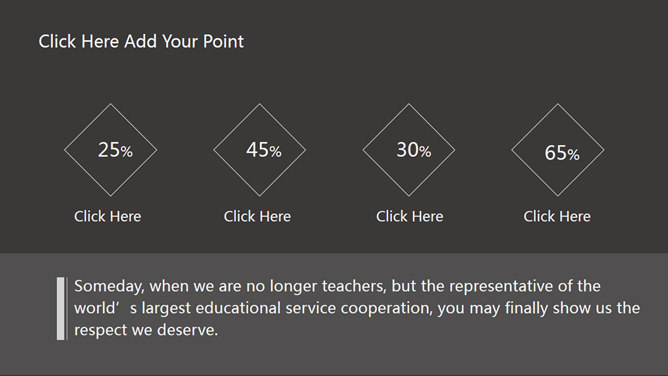Click 'Click Here' label under 30% diamond

[x=409, y=216]
